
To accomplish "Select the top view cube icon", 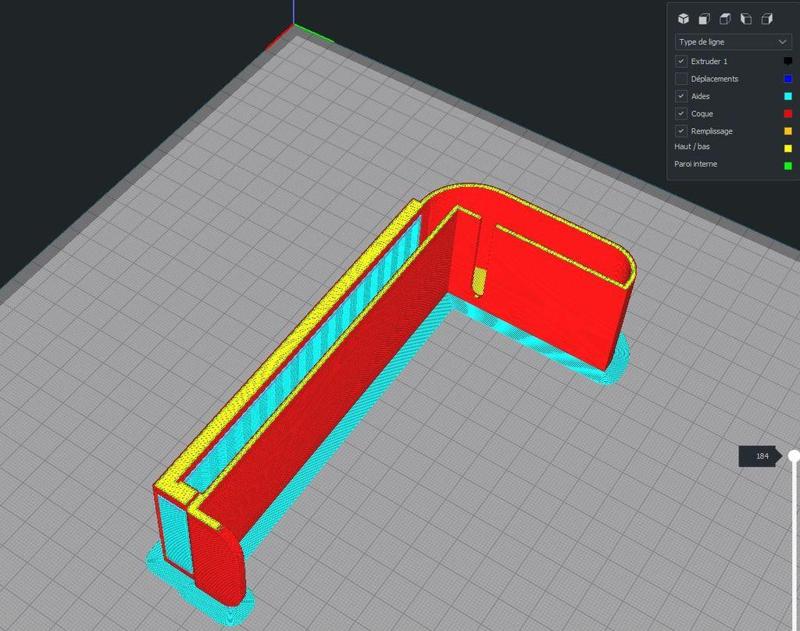I will (725, 19).
